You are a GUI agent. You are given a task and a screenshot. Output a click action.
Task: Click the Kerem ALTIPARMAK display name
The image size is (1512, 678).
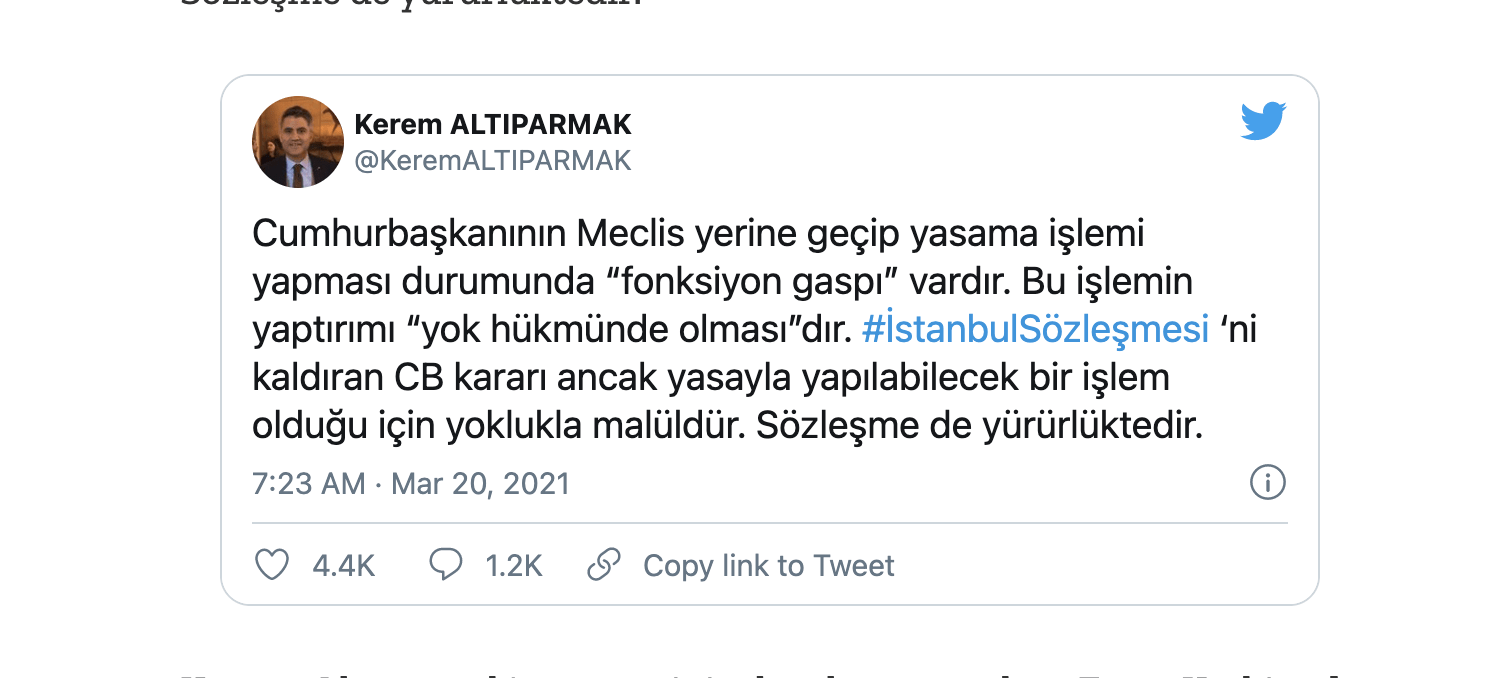(493, 125)
